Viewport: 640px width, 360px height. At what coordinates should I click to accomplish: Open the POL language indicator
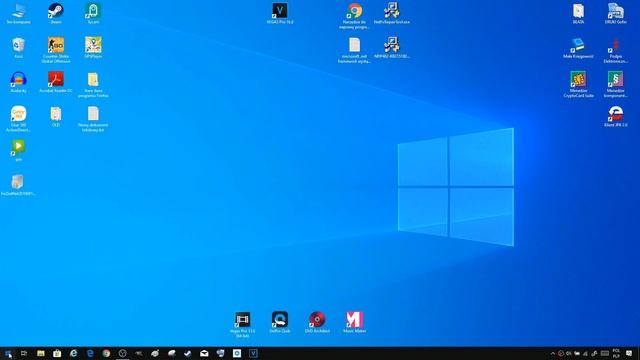(616, 353)
